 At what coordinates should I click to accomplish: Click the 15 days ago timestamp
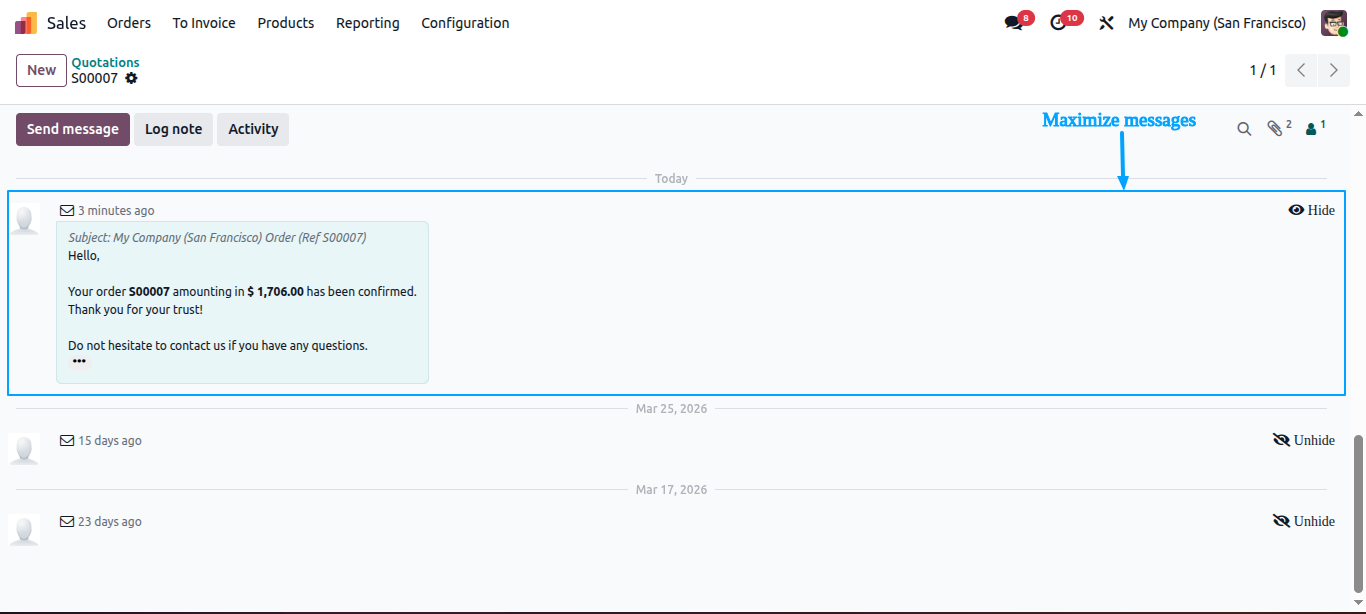[110, 441]
